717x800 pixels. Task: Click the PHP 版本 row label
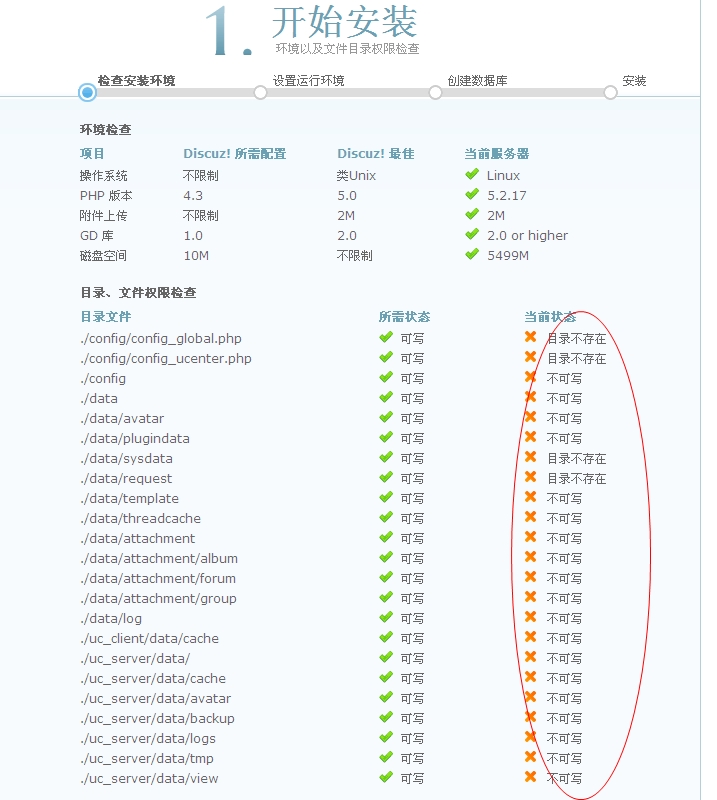click(x=106, y=196)
